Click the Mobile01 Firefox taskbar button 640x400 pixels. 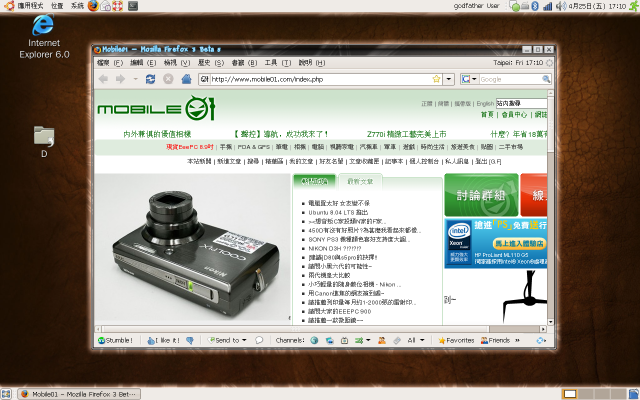[x=79, y=394]
